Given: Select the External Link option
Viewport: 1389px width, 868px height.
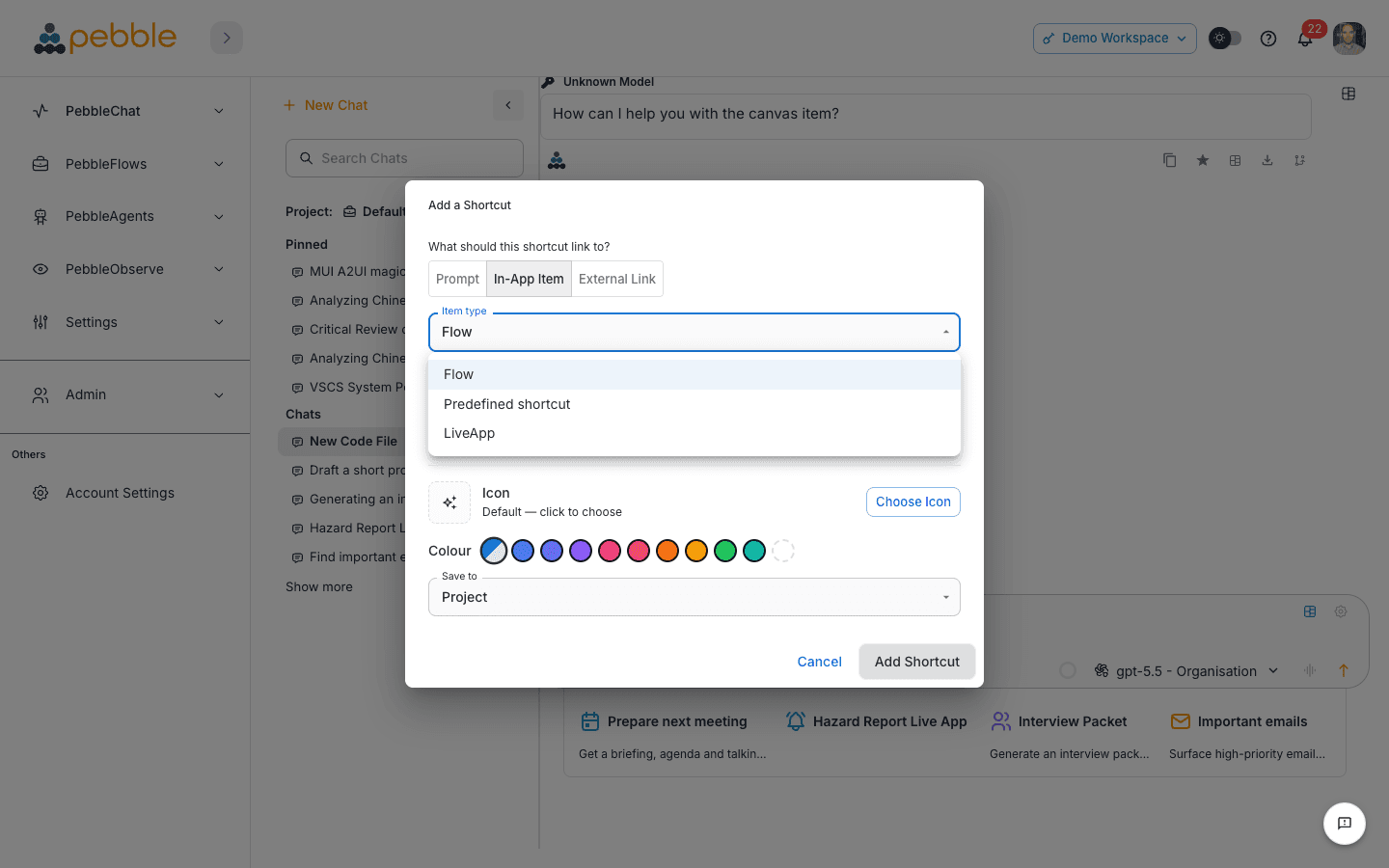Looking at the screenshot, I should pos(617,279).
